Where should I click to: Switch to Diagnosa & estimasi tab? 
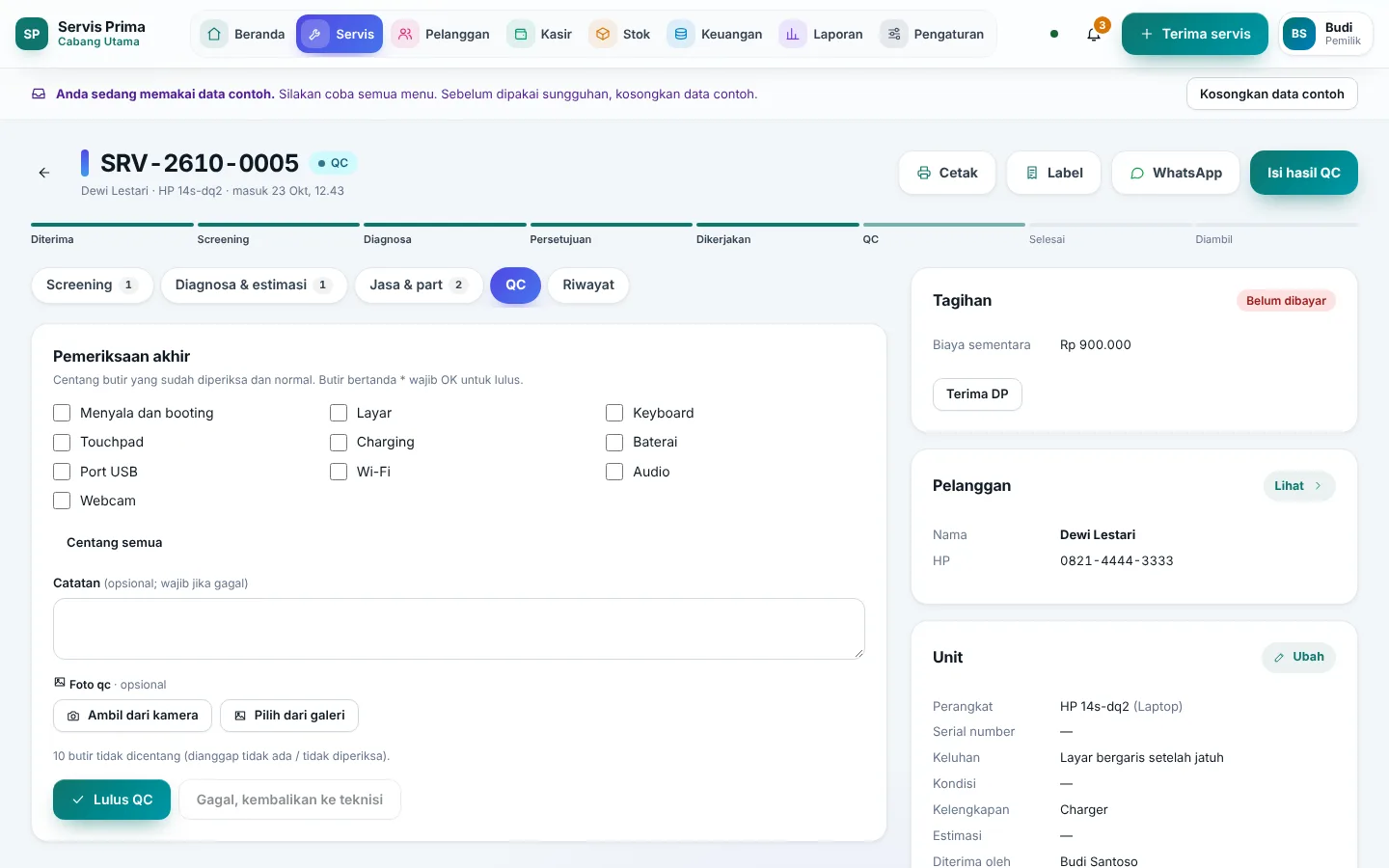click(254, 285)
